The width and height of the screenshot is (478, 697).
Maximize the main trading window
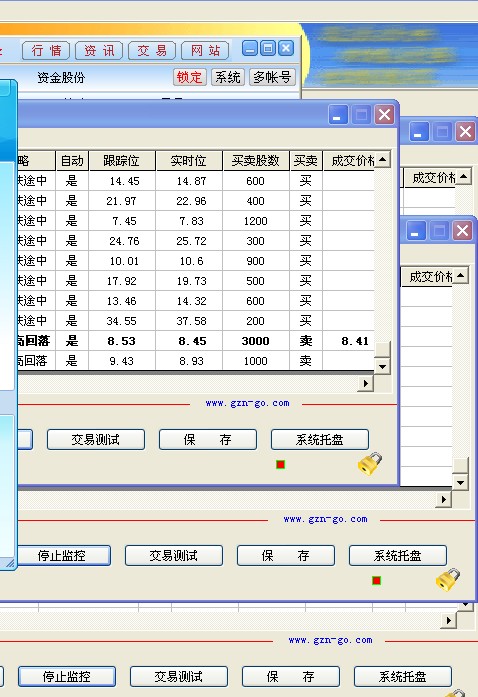[x=268, y=48]
